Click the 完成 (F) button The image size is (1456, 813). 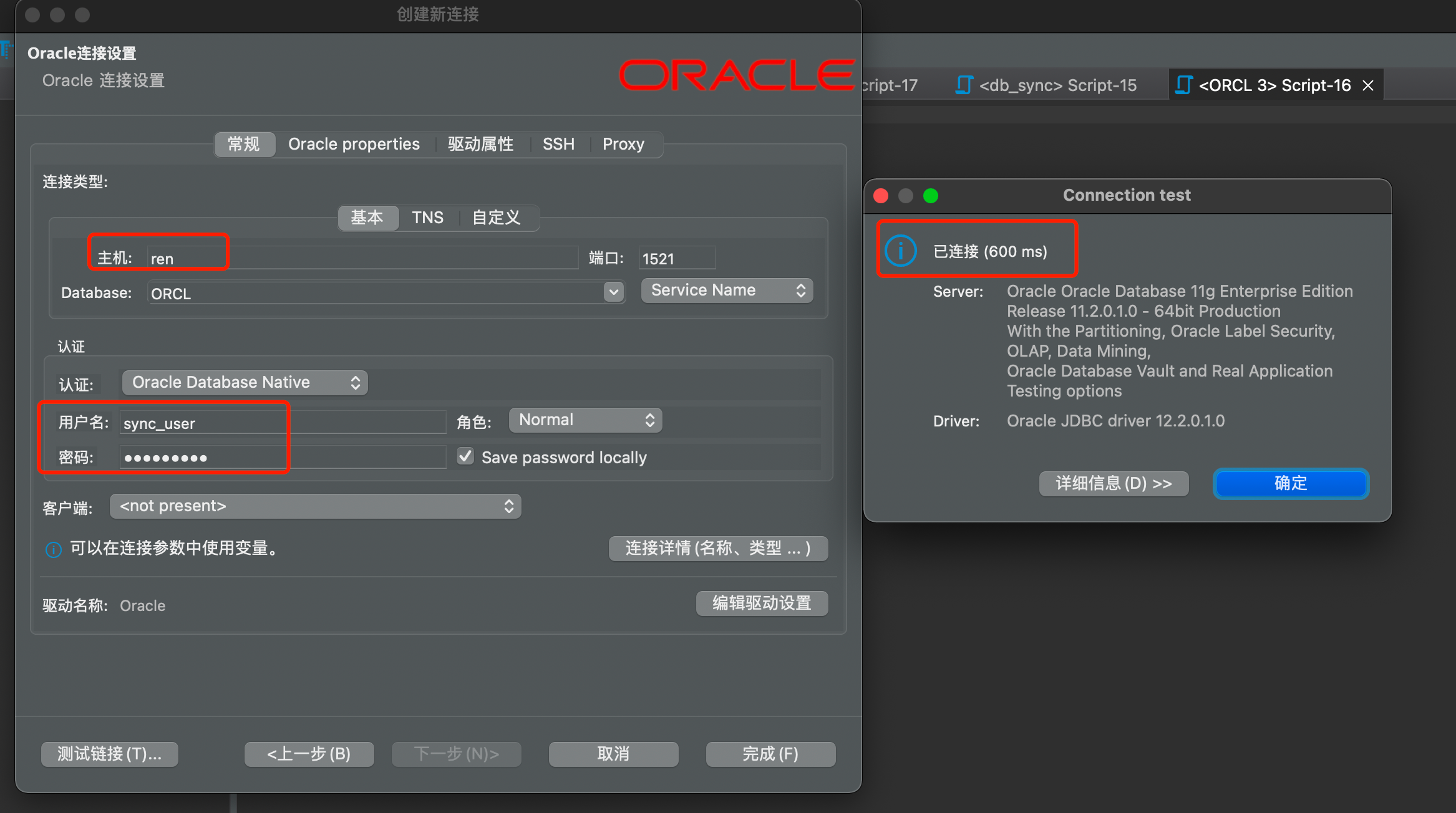(x=771, y=754)
